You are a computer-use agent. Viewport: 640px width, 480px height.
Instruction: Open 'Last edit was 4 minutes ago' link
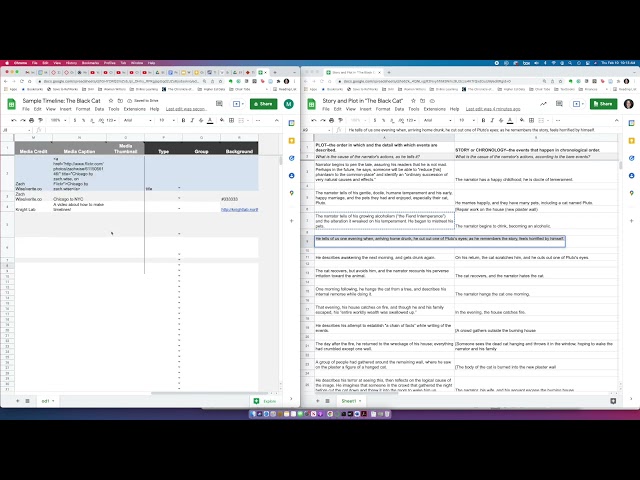tap(493, 109)
